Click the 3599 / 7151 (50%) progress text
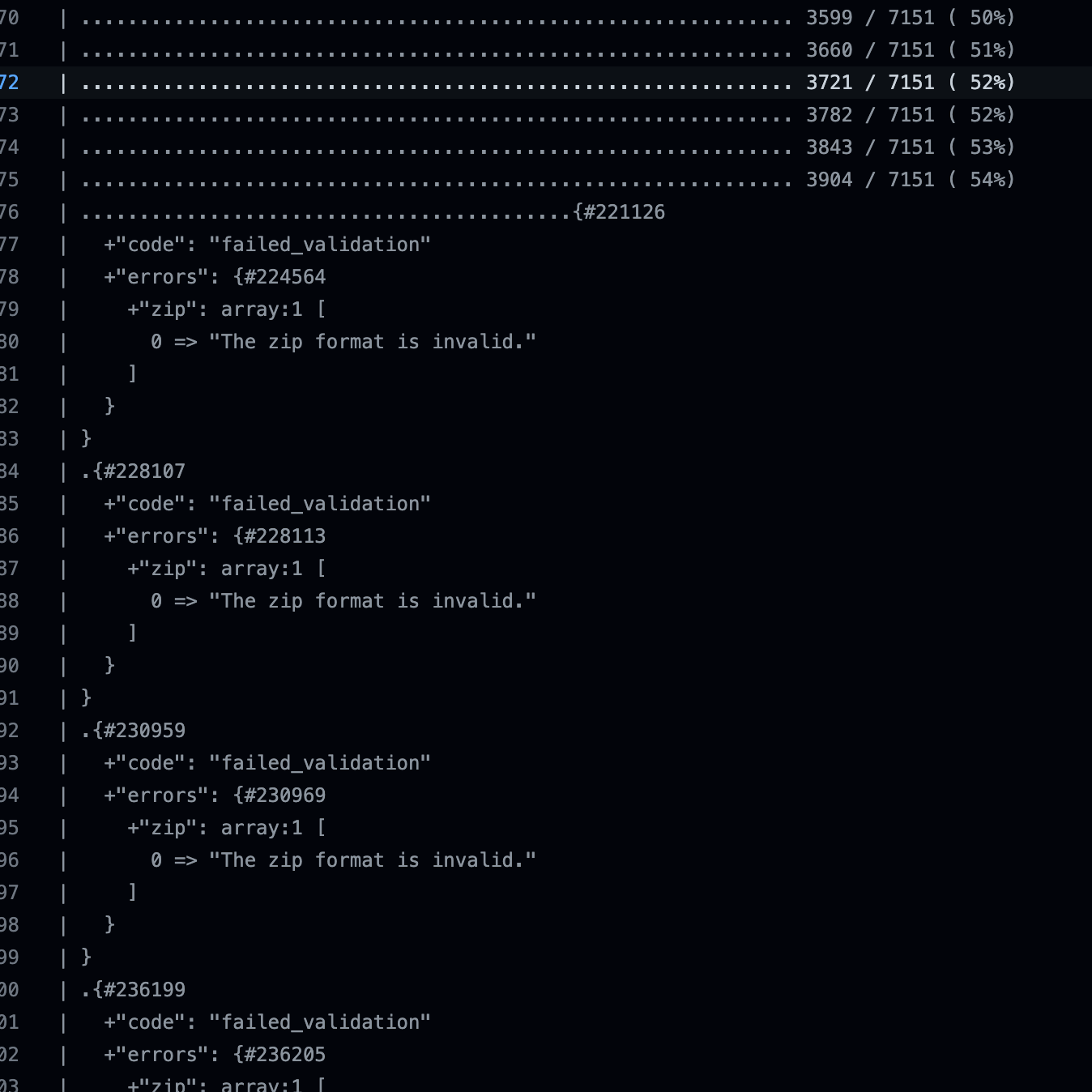 (910, 18)
